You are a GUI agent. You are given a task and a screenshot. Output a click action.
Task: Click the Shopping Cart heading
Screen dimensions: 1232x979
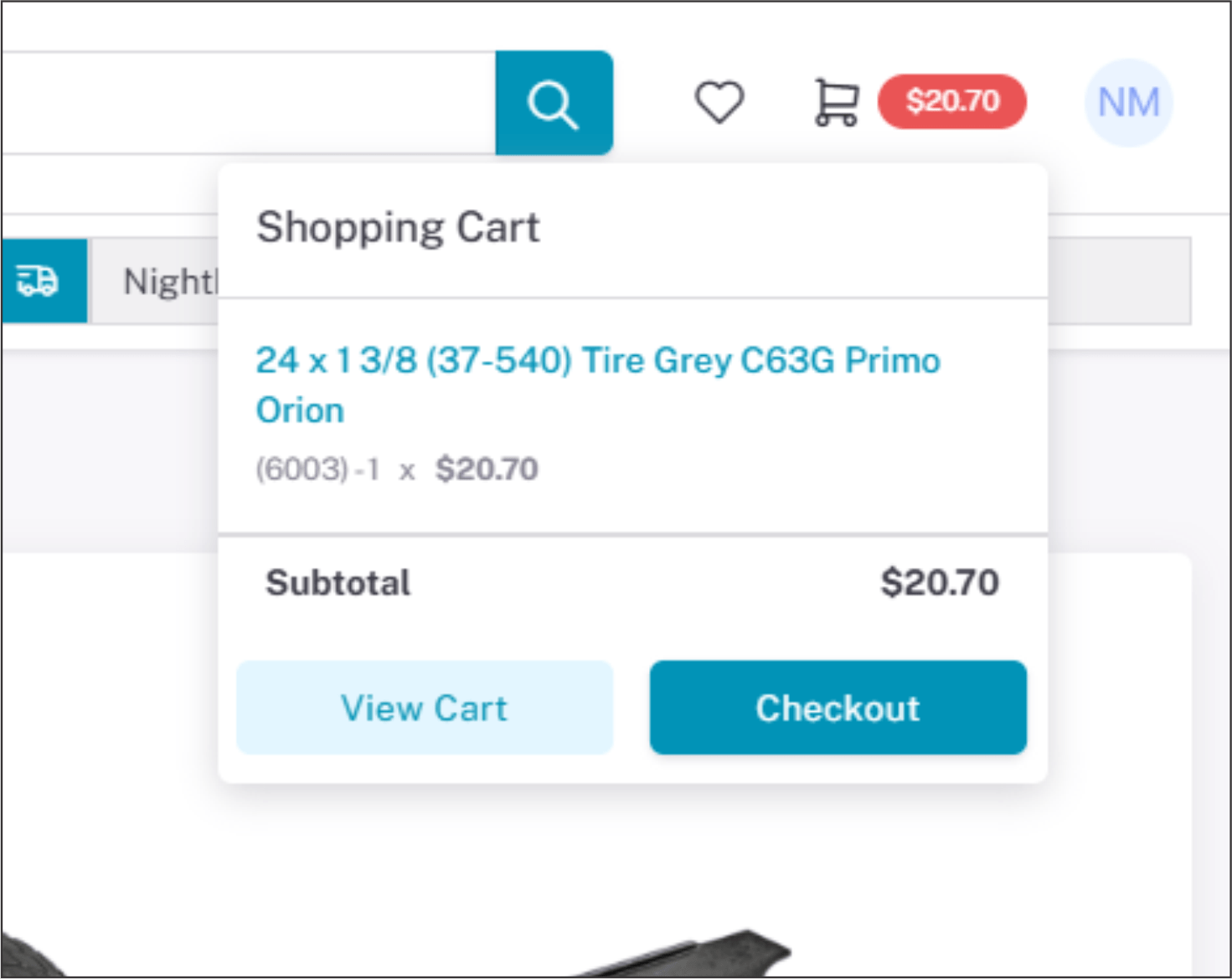[398, 227]
